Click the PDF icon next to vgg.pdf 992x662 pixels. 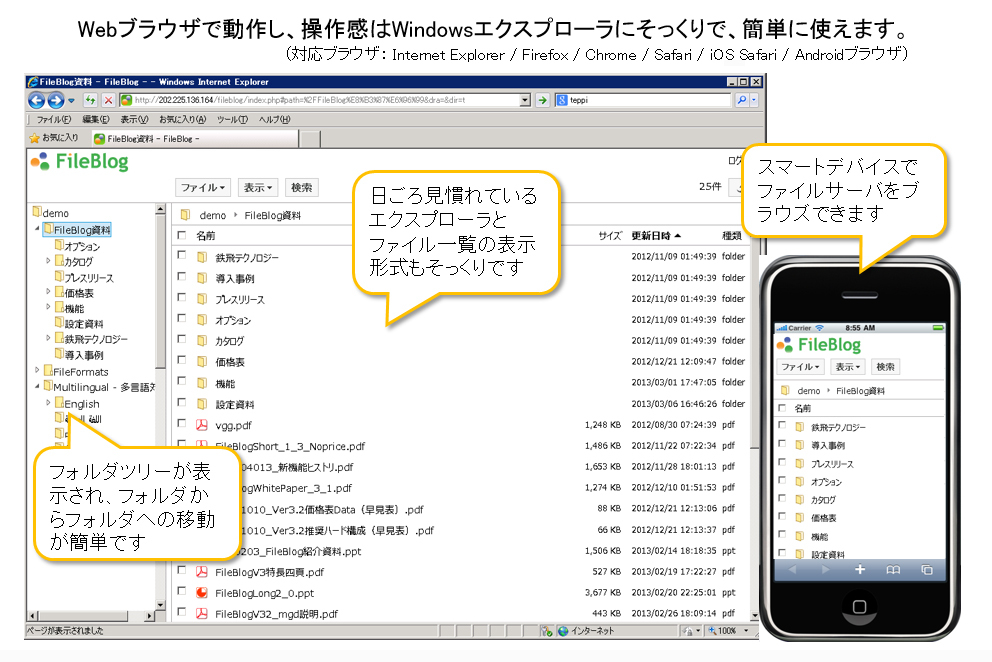click(x=201, y=425)
